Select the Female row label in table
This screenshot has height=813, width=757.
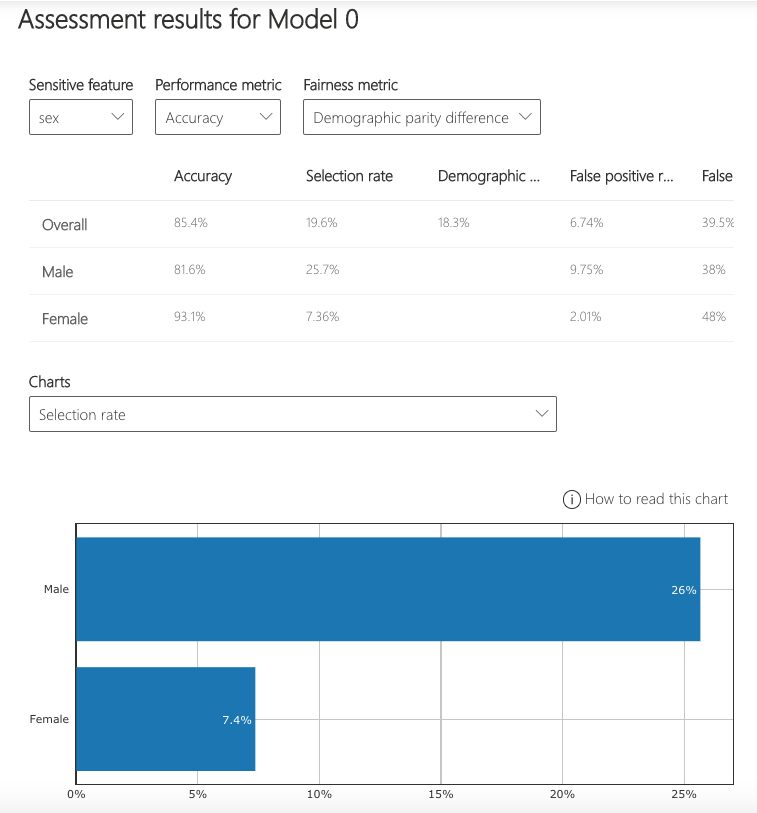coord(65,318)
